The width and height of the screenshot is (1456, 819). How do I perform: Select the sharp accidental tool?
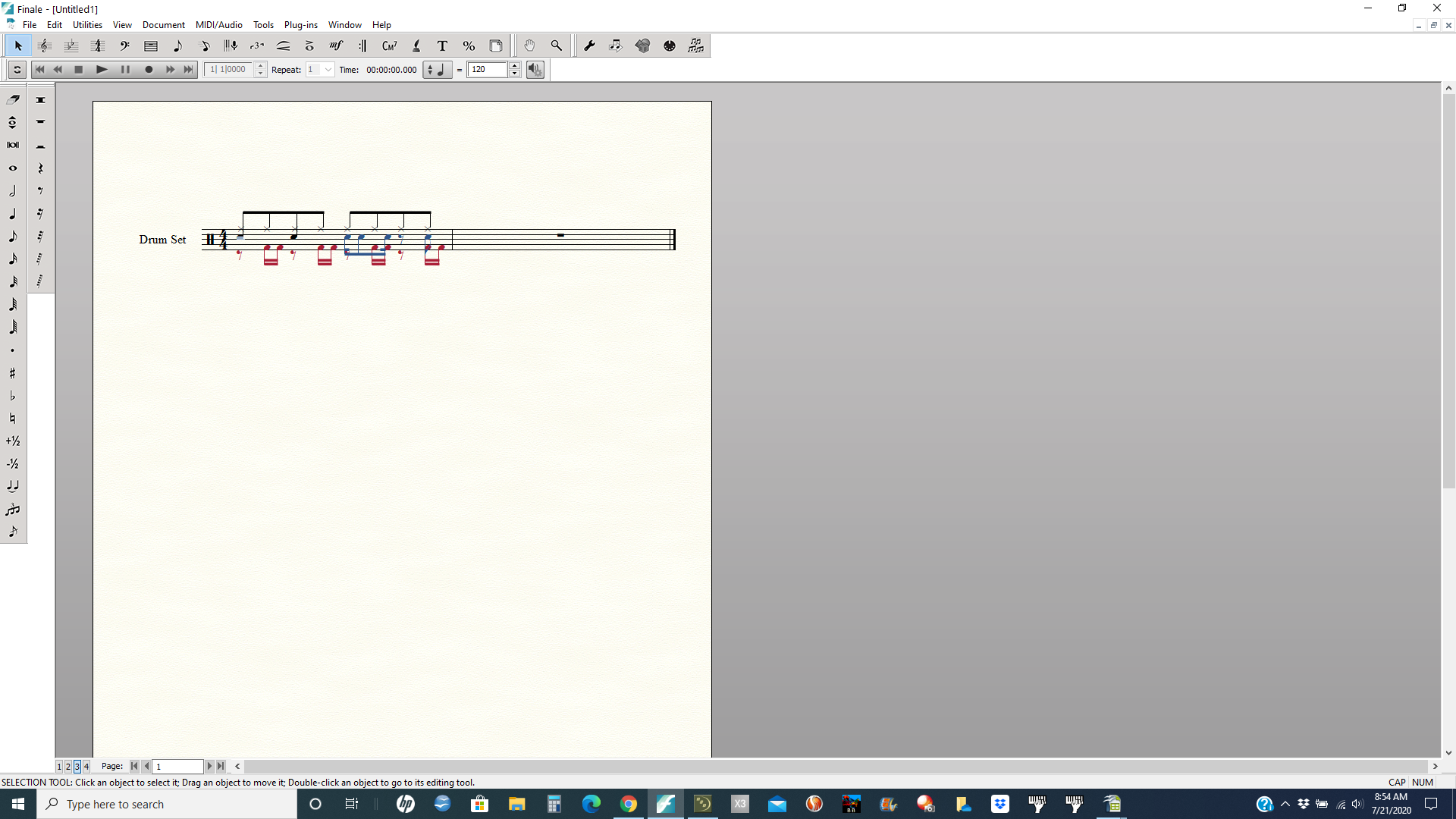13,373
